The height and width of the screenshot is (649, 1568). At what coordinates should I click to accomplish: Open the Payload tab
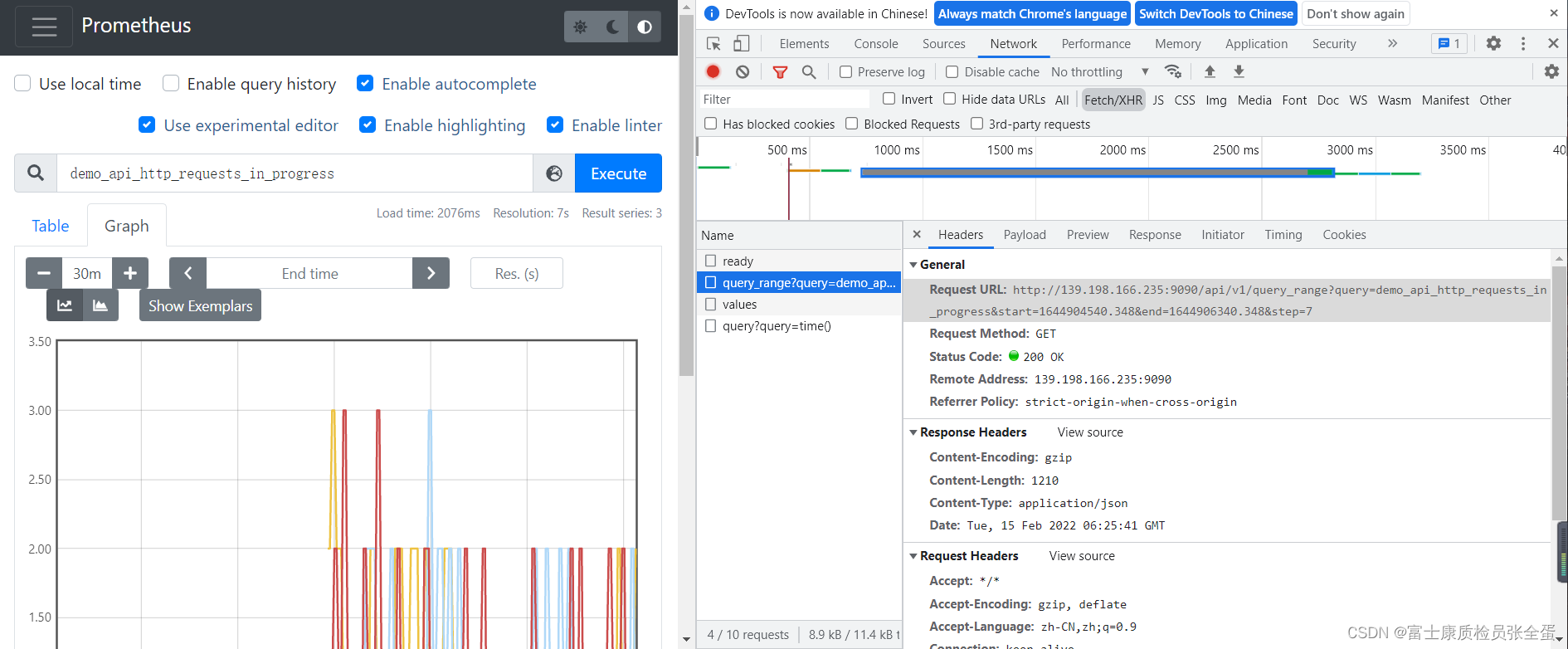[x=1025, y=235]
